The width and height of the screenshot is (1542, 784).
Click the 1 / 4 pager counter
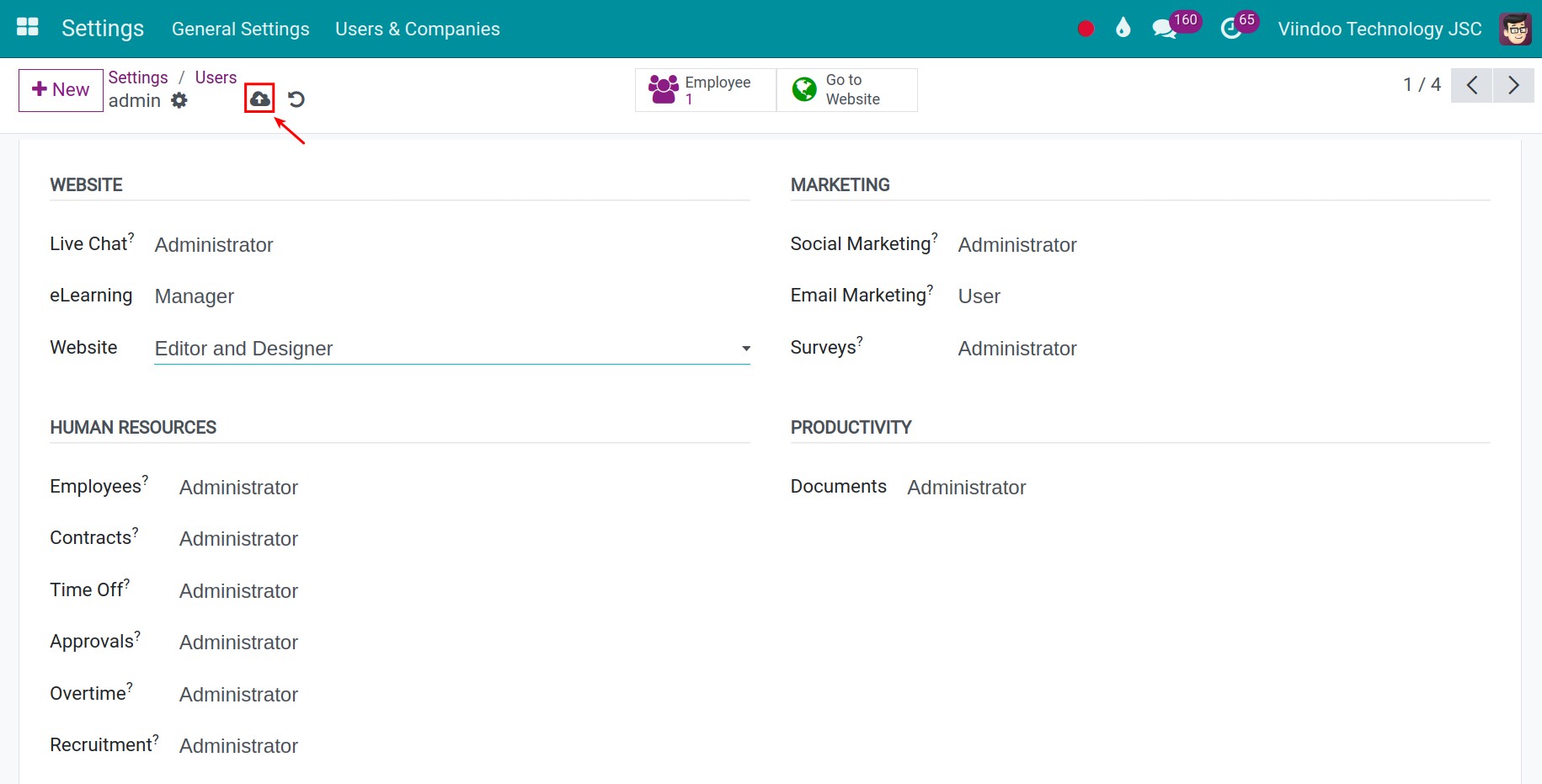click(x=1422, y=85)
